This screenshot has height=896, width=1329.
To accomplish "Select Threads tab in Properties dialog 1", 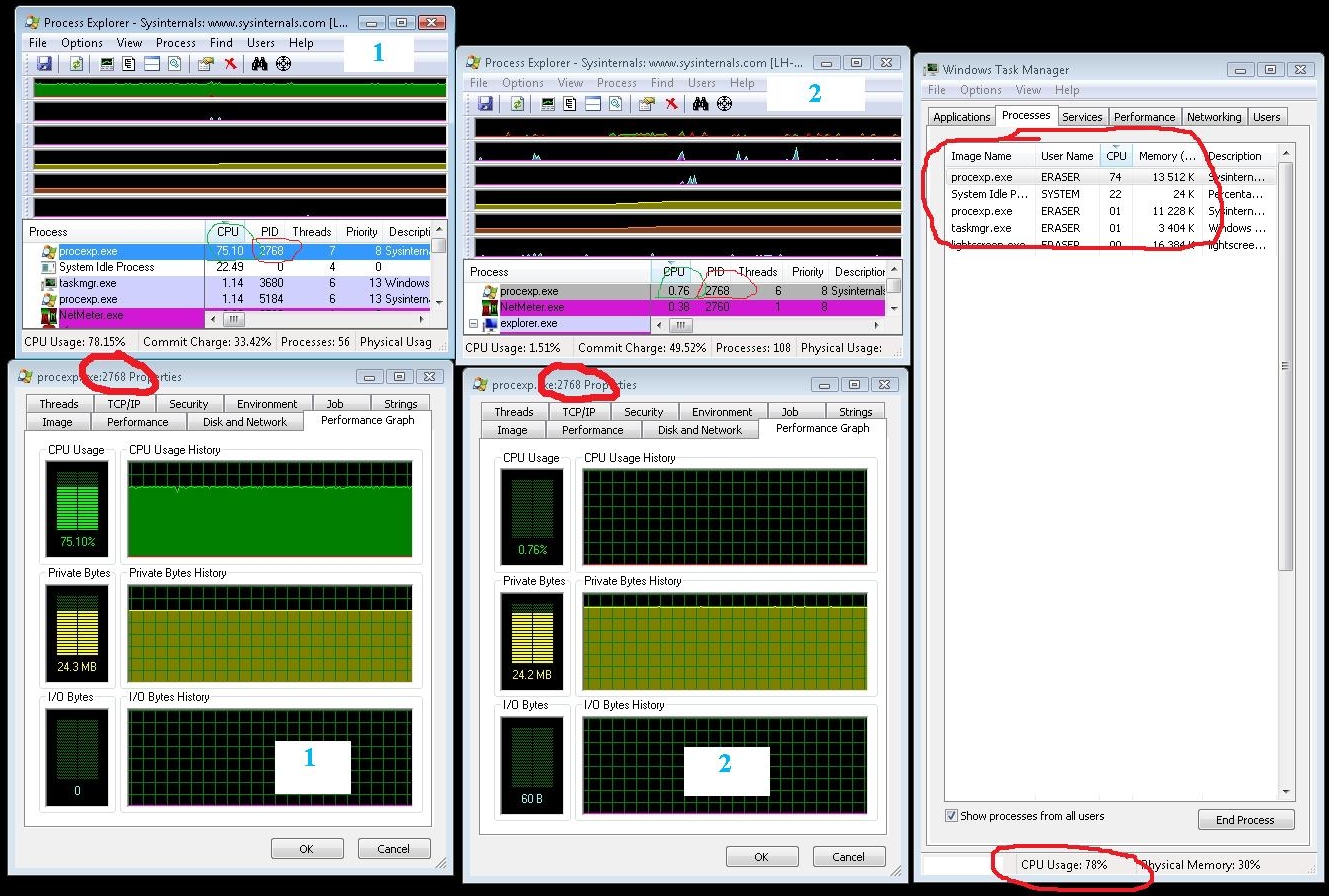I will (x=59, y=404).
